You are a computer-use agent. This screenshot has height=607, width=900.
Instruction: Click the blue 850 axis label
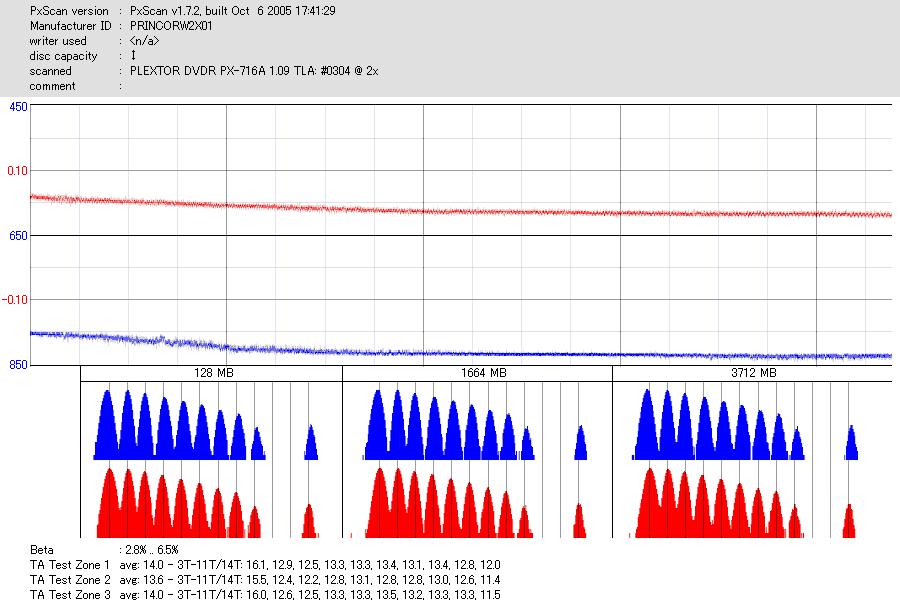click(x=18, y=365)
